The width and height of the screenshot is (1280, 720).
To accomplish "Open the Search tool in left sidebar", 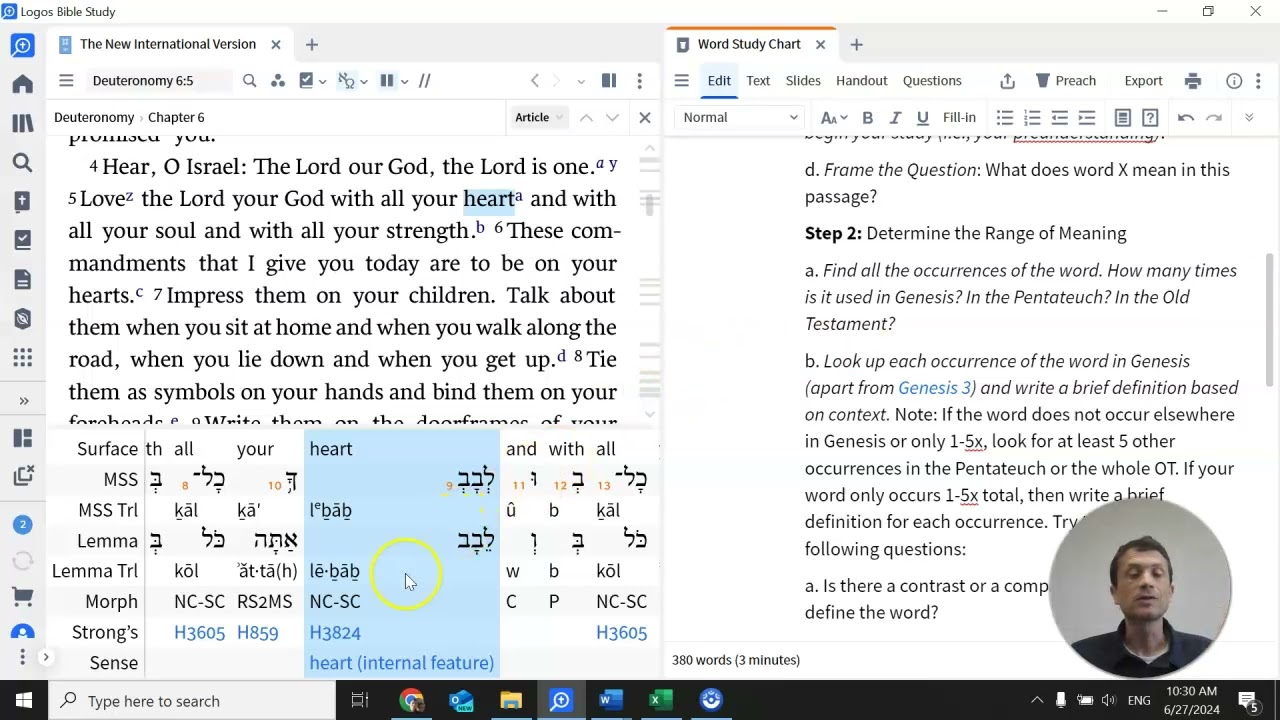I will (x=22, y=163).
